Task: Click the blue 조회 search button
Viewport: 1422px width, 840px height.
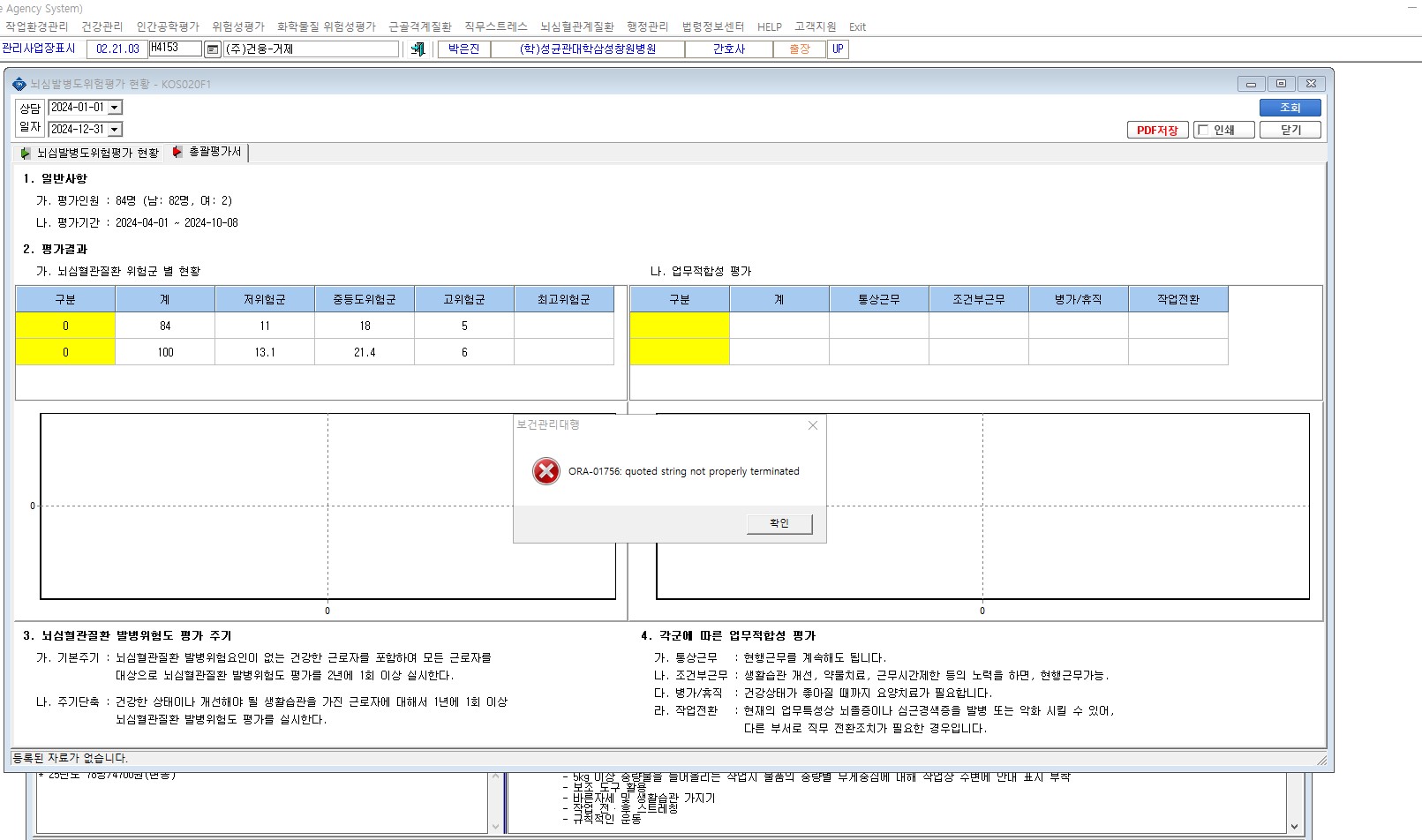Action: pyautogui.click(x=1290, y=108)
